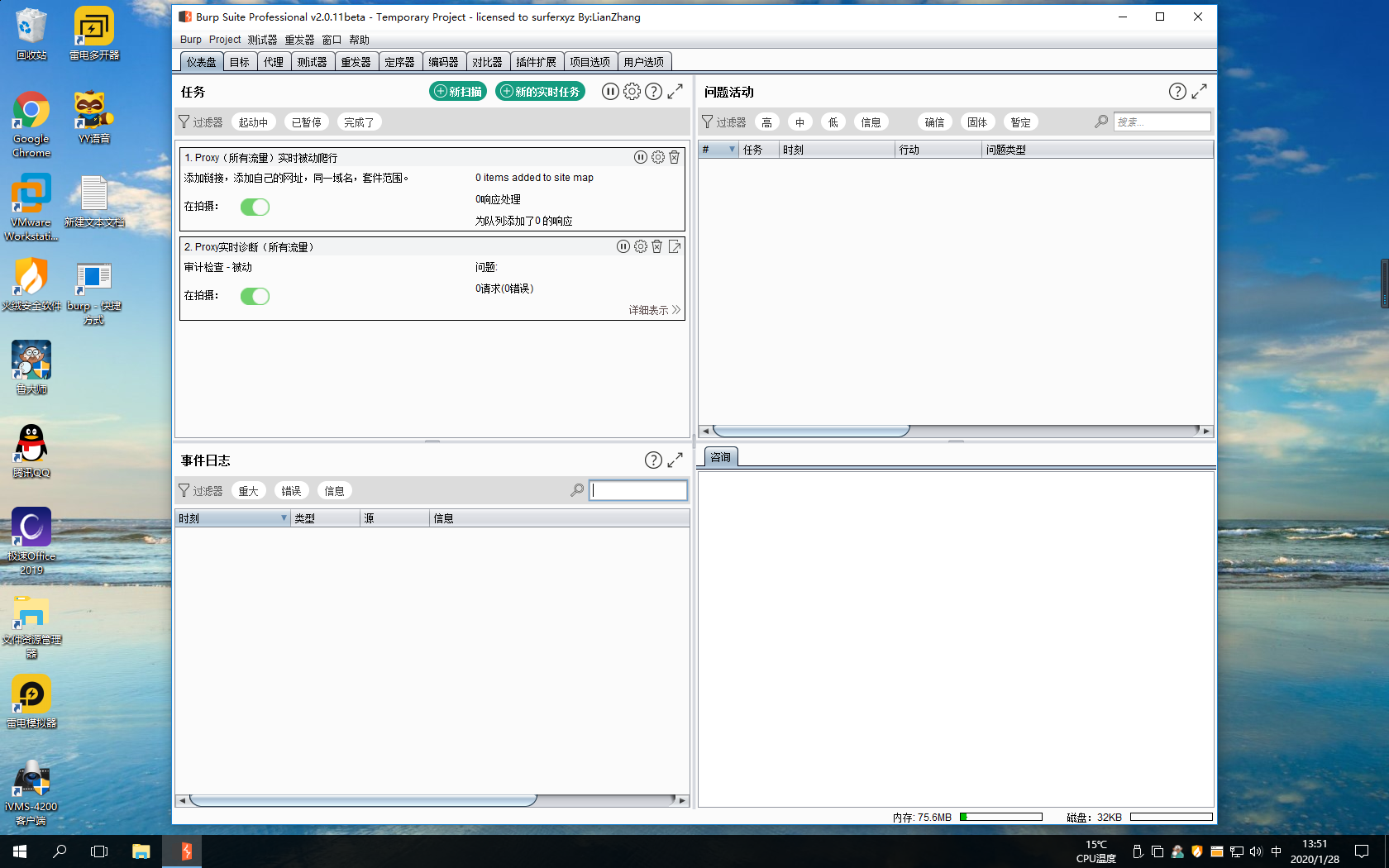Open the Burp menu
Viewport: 1389px width, 868px height.
[x=191, y=40]
